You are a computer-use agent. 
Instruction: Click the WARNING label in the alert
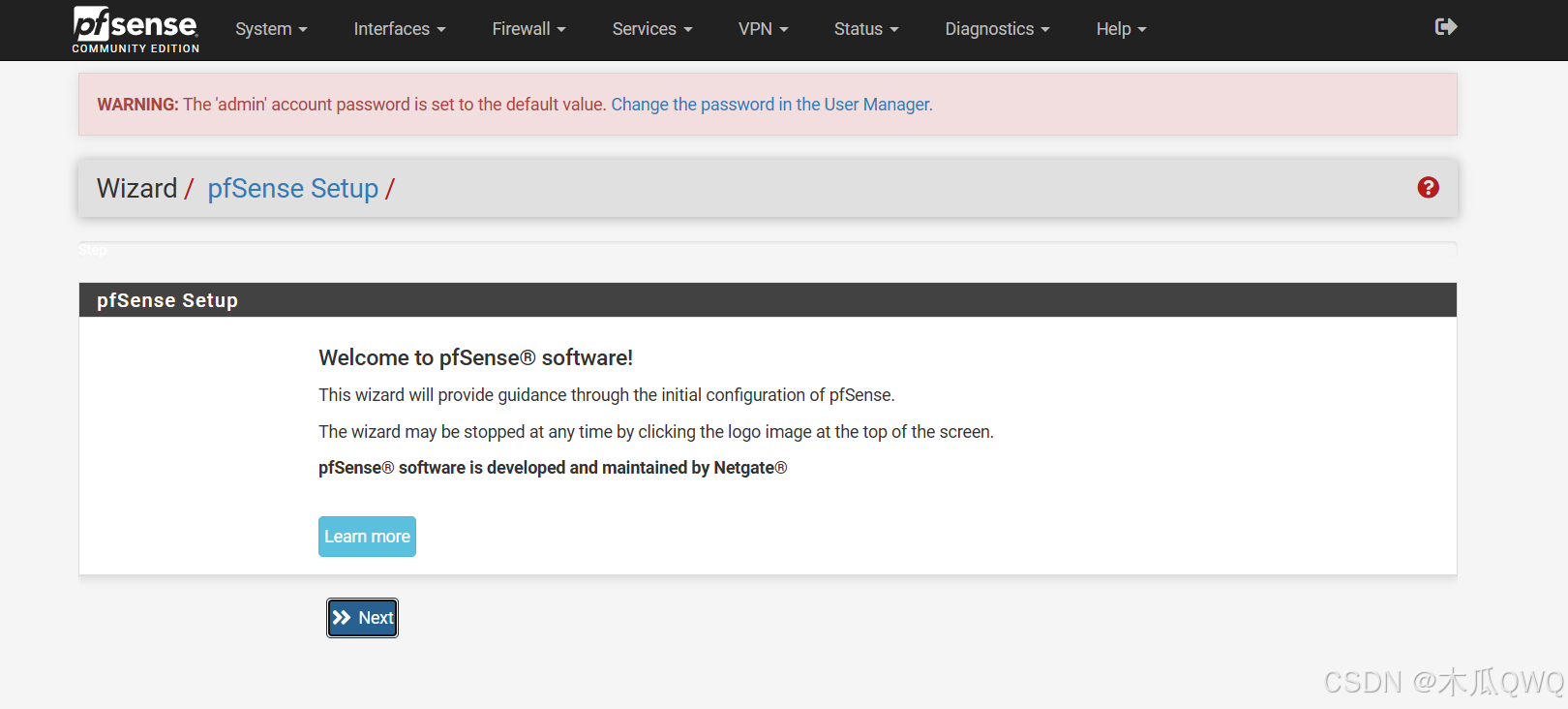point(137,105)
